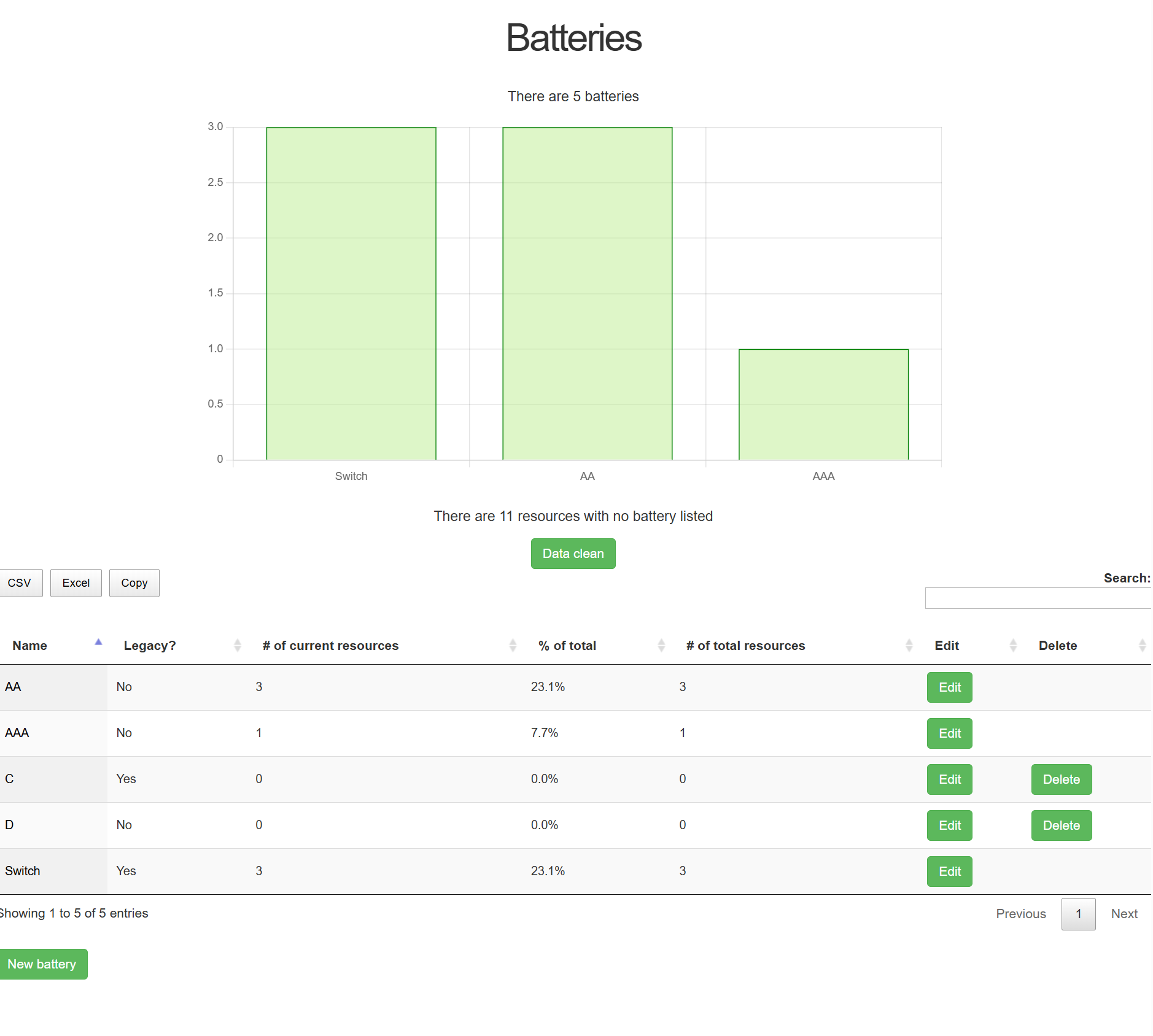Export table as CSV
Image resolution: width=1153 pixels, height=1036 pixels.
[x=20, y=583]
